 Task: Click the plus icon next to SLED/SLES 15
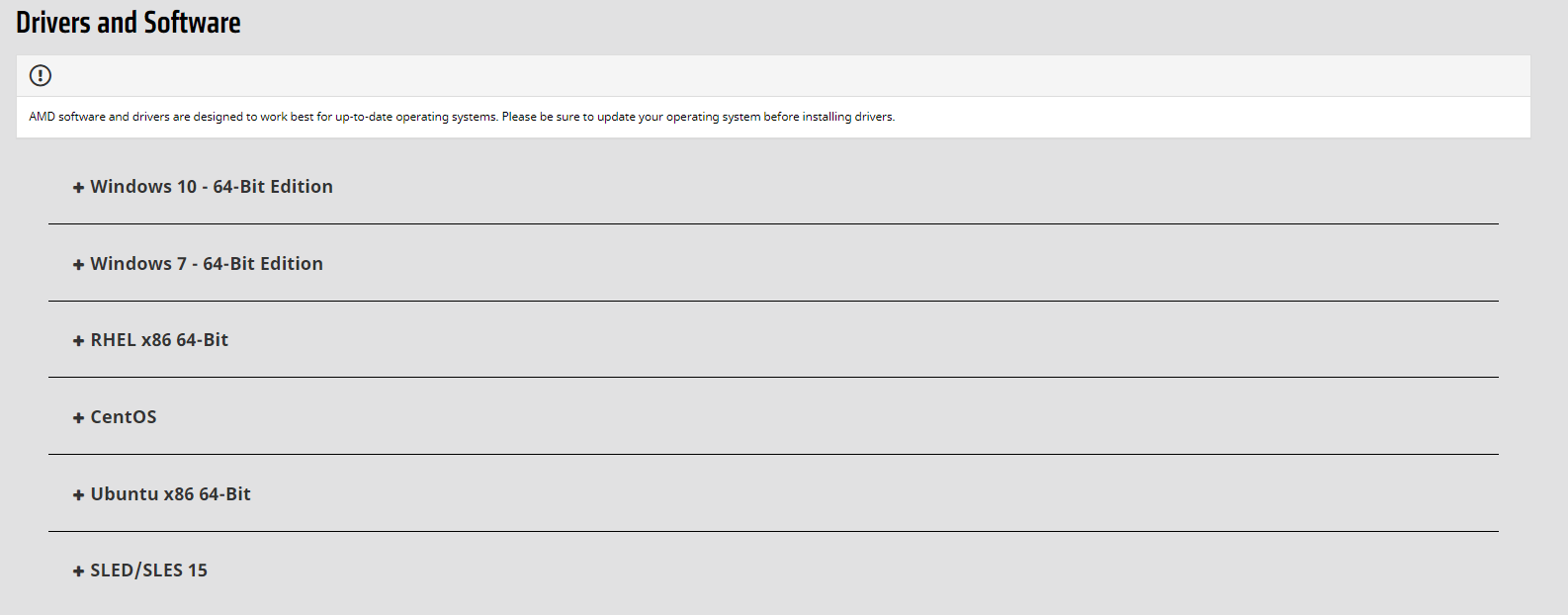pyautogui.click(x=78, y=571)
